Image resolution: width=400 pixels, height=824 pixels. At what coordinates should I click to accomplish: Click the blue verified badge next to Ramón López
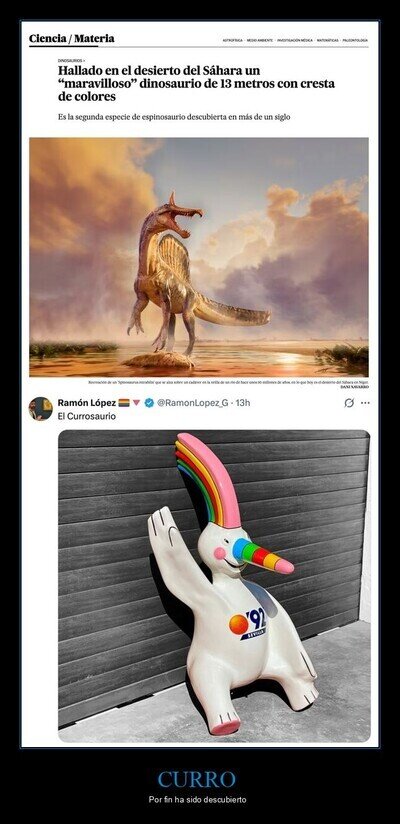coord(149,403)
